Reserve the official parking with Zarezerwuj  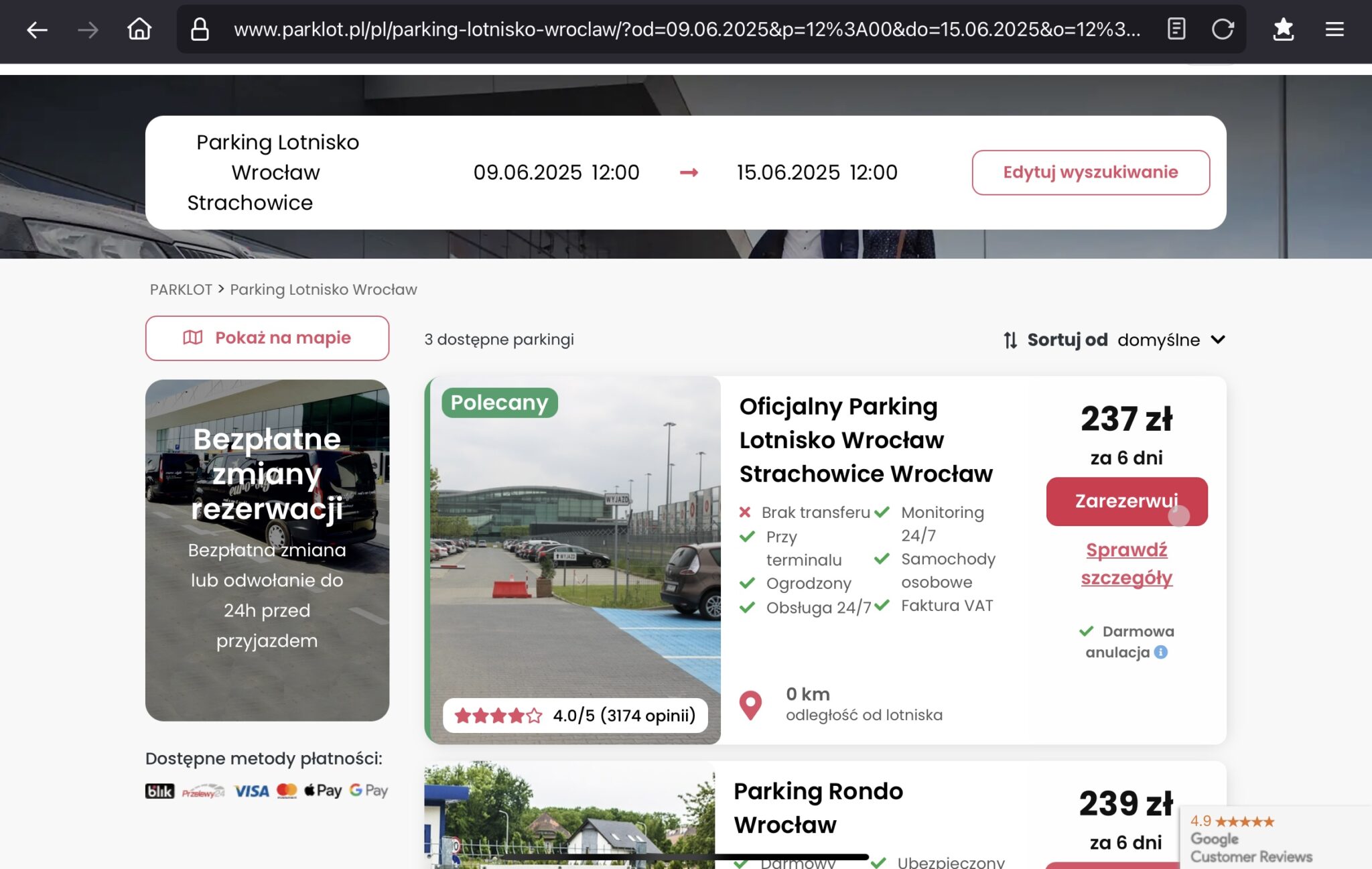(1127, 501)
